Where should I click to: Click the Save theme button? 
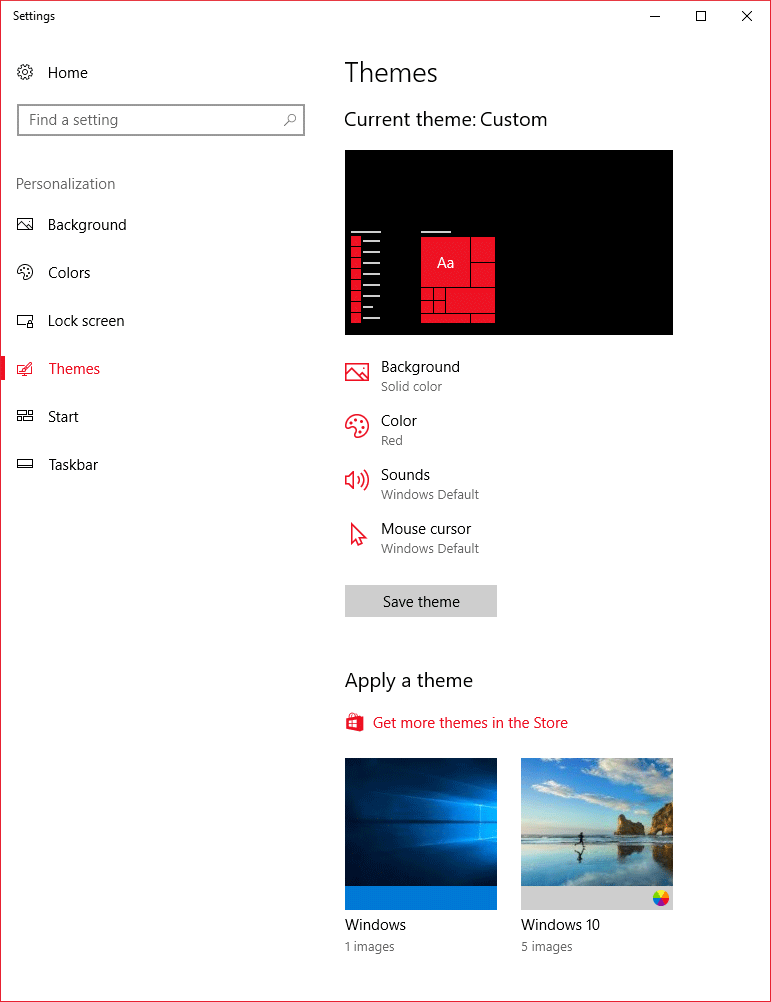tap(421, 601)
